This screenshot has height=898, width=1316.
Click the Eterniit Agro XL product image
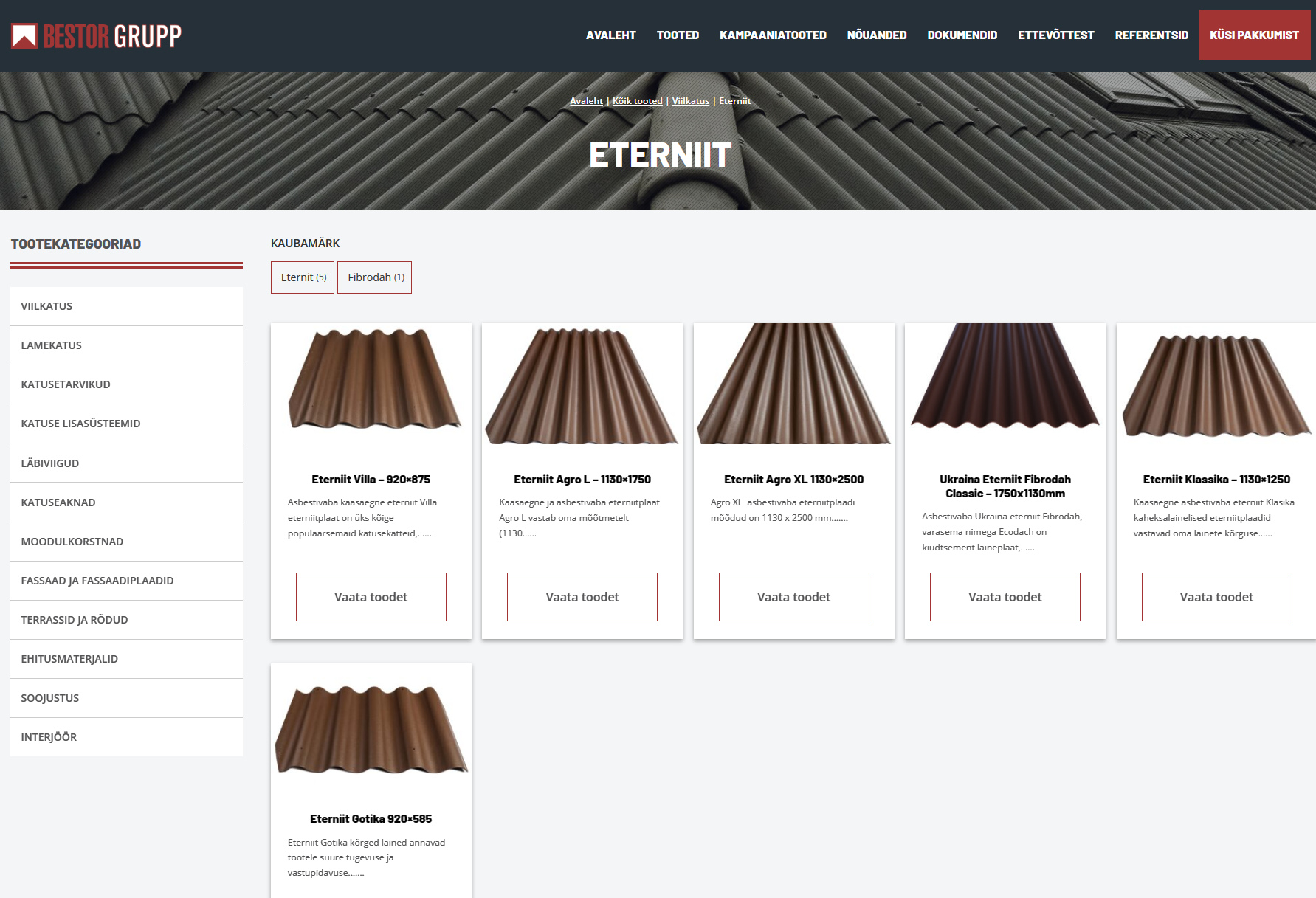794,384
